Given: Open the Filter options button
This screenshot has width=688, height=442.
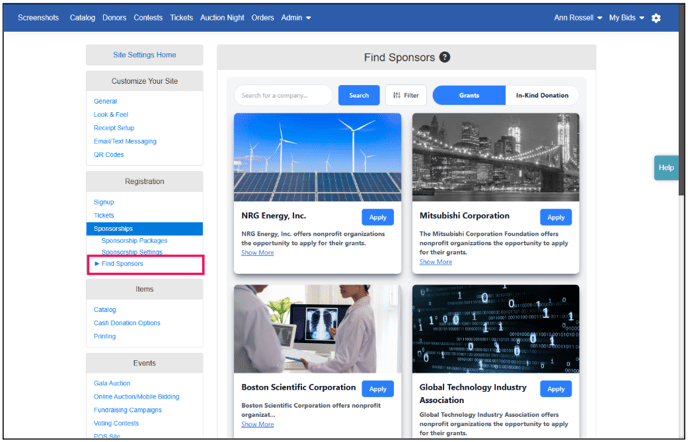Looking at the screenshot, I should click(406, 95).
